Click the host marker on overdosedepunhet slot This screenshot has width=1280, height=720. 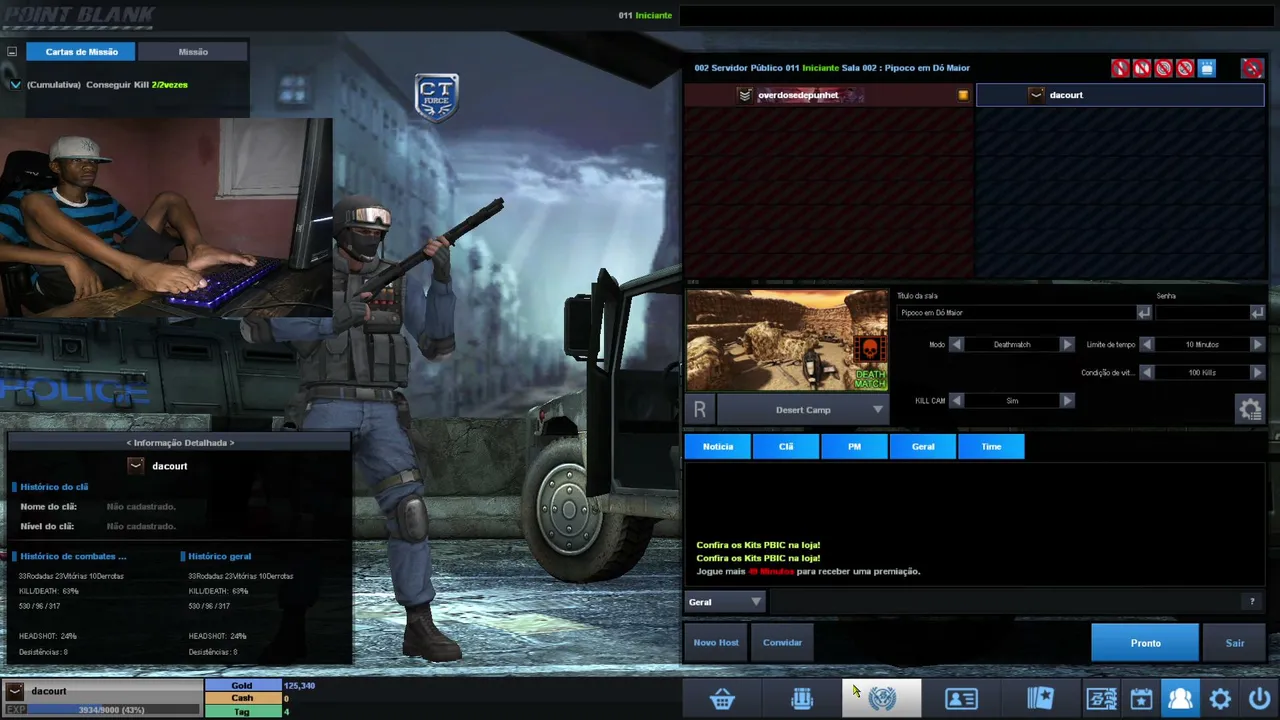pos(963,95)
